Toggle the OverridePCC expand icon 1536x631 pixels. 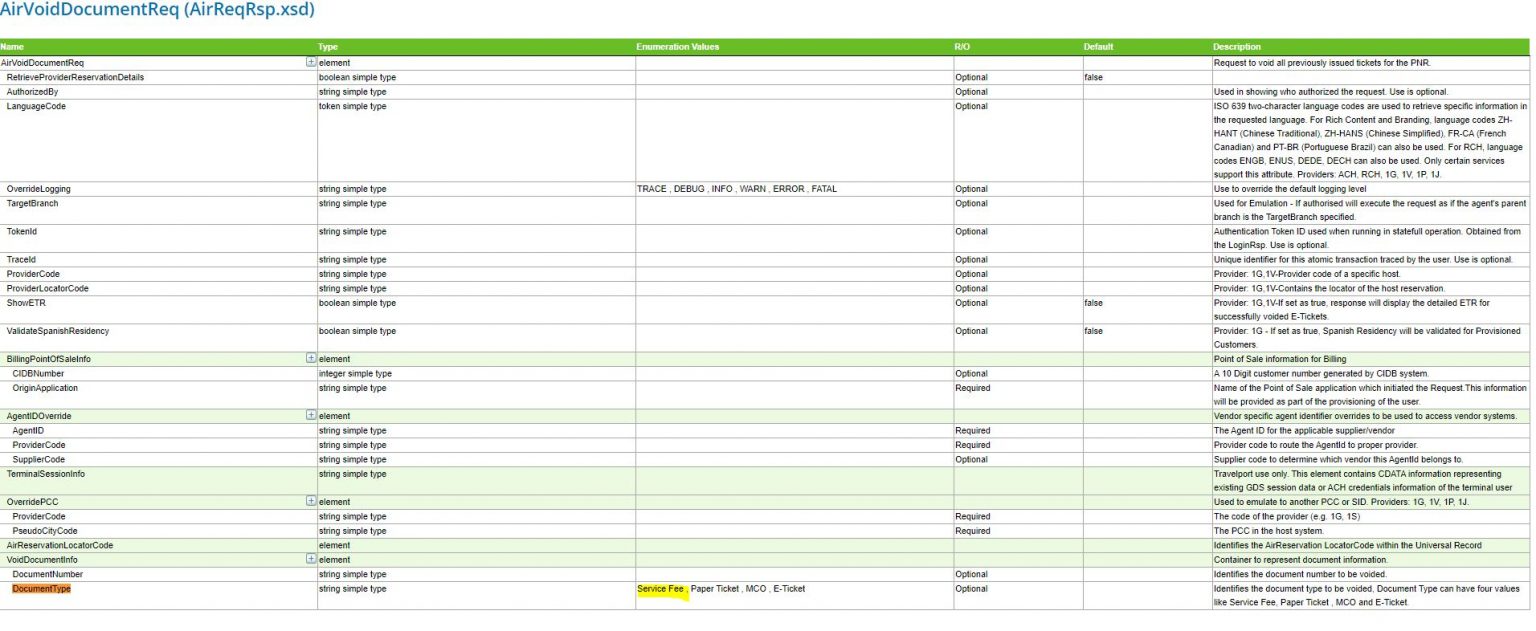(x=310, y=502)
